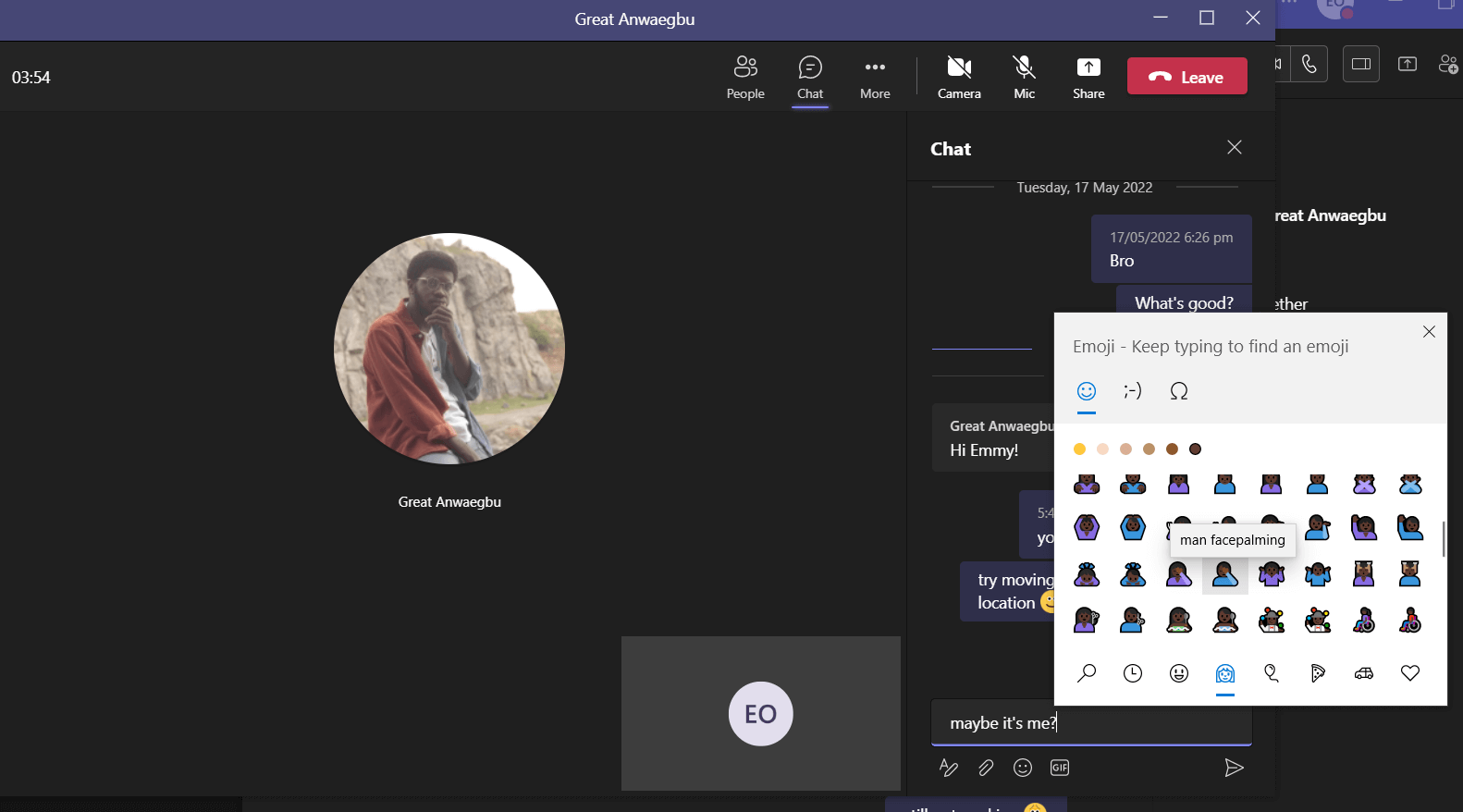Select the light skin tone swatch

click(1102, 449)
